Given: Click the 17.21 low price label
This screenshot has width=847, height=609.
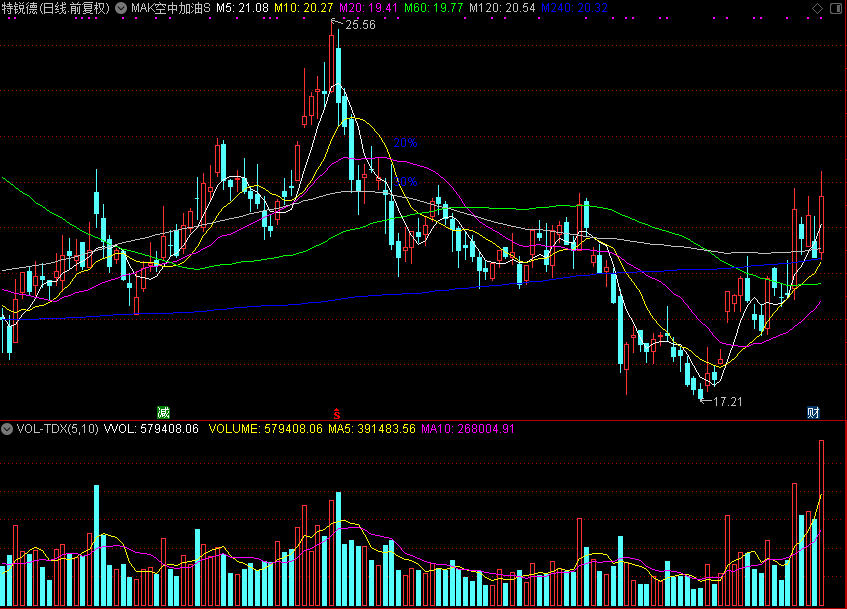Looking at the screenshot, I should point(728,401).
